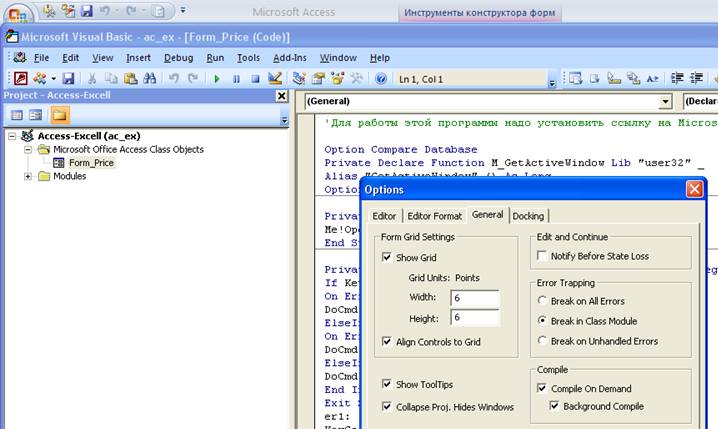The height and width of the screenshot is (429, 718).
Task: Toggle the Show Grid checkbox
Action: pyautogui.click(x=386, y=257)
